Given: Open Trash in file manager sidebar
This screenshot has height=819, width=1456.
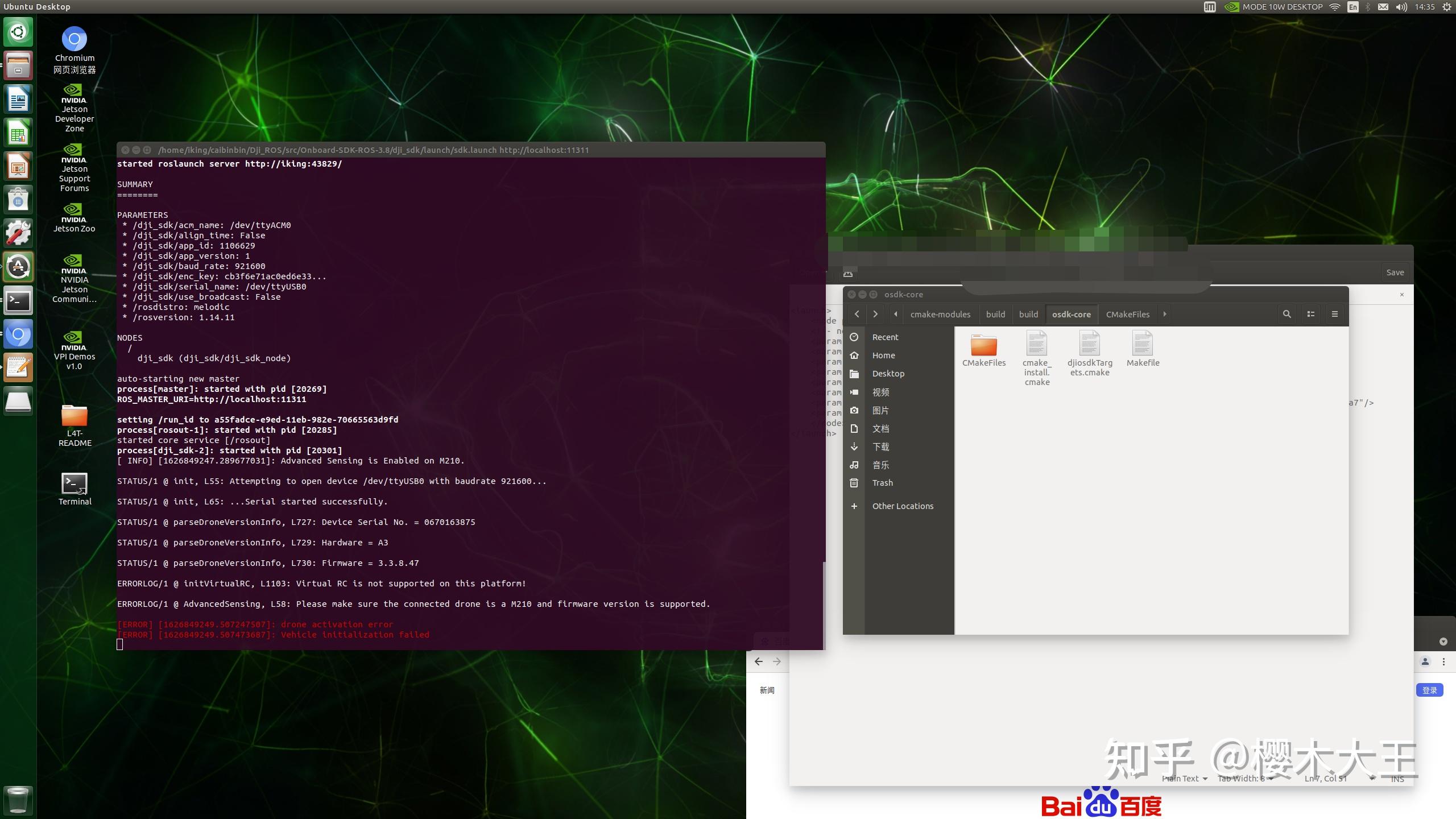Looking at the screenshot, I should [x=882, y=483].
